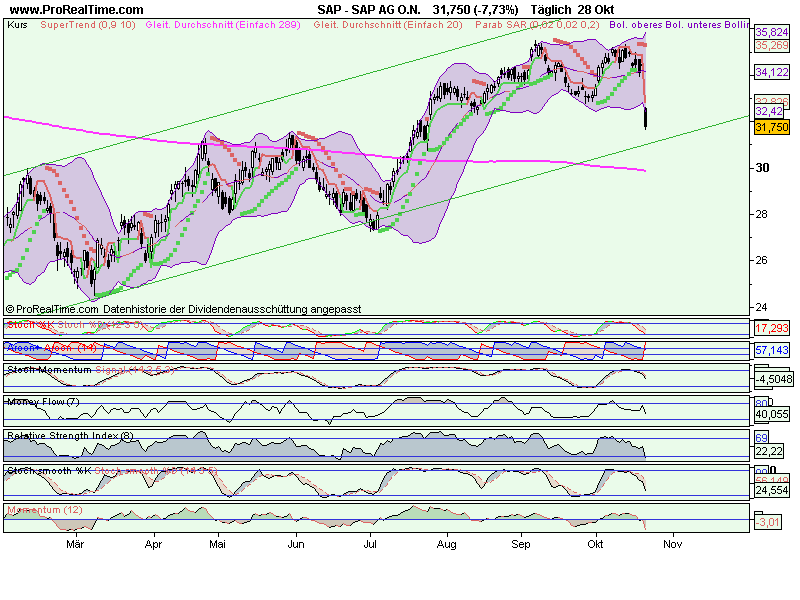Click the -3,01 Momentum value label
Image resolution: width=800 pixels, height=600 pixels.
[x=768, y=522]
